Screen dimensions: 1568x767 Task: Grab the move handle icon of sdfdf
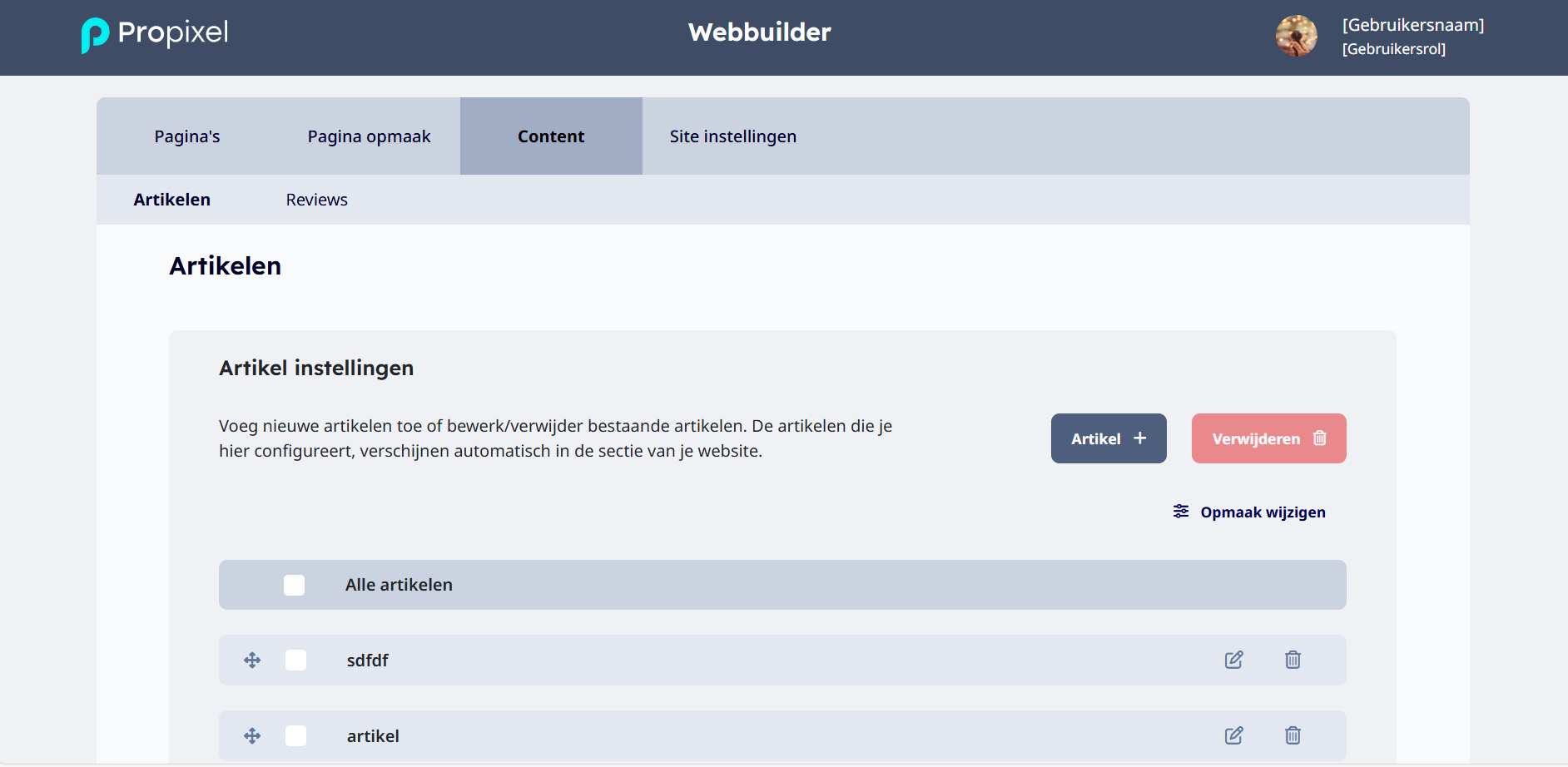pyautogui.click(x=252, y=661)
